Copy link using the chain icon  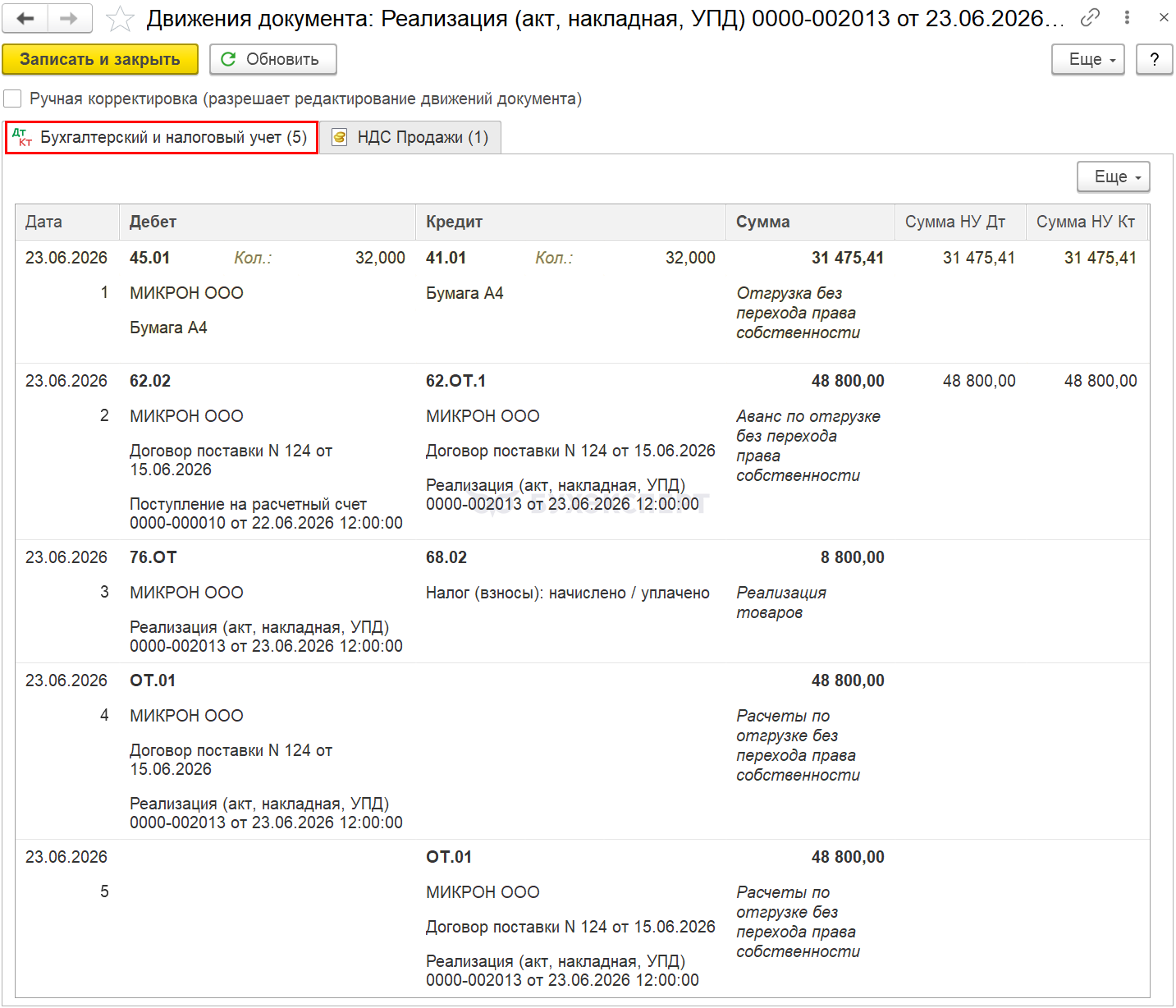(x=1090, y=17)
